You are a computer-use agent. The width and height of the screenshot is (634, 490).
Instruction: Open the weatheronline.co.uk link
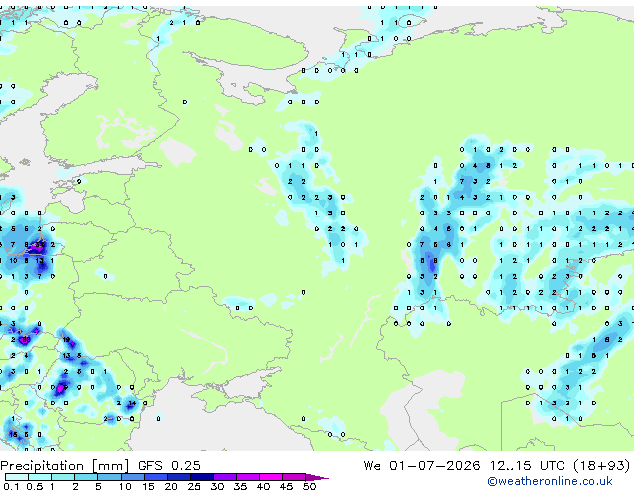(x=550, y=481)
